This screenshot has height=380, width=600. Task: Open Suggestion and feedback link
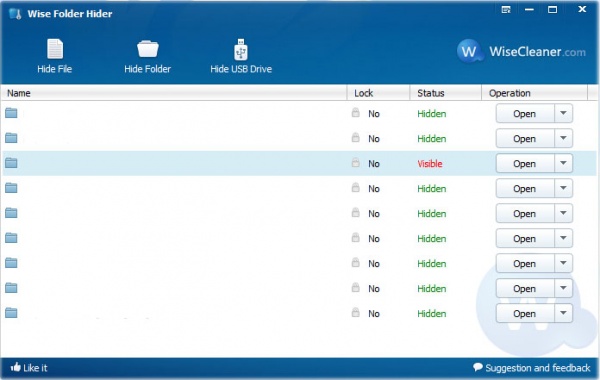click(x=532, y=368)
